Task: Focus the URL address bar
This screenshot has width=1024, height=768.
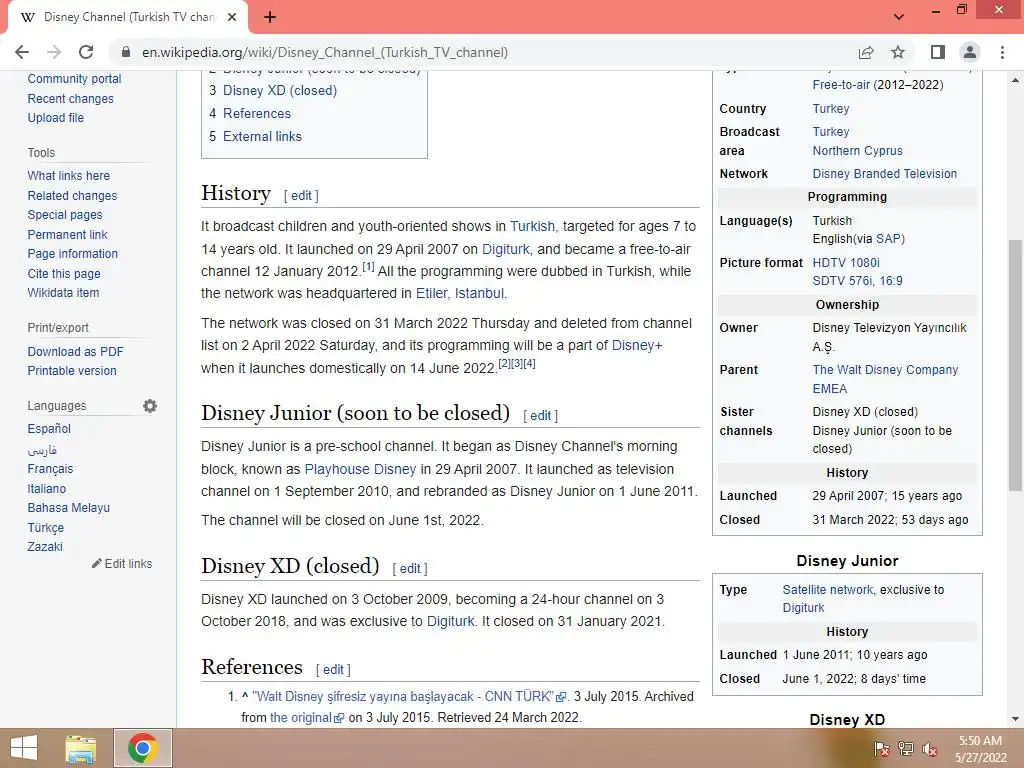Action: (483, 52)
